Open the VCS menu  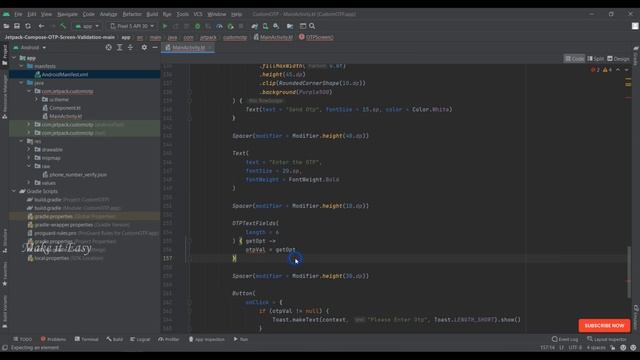[198, 14]
